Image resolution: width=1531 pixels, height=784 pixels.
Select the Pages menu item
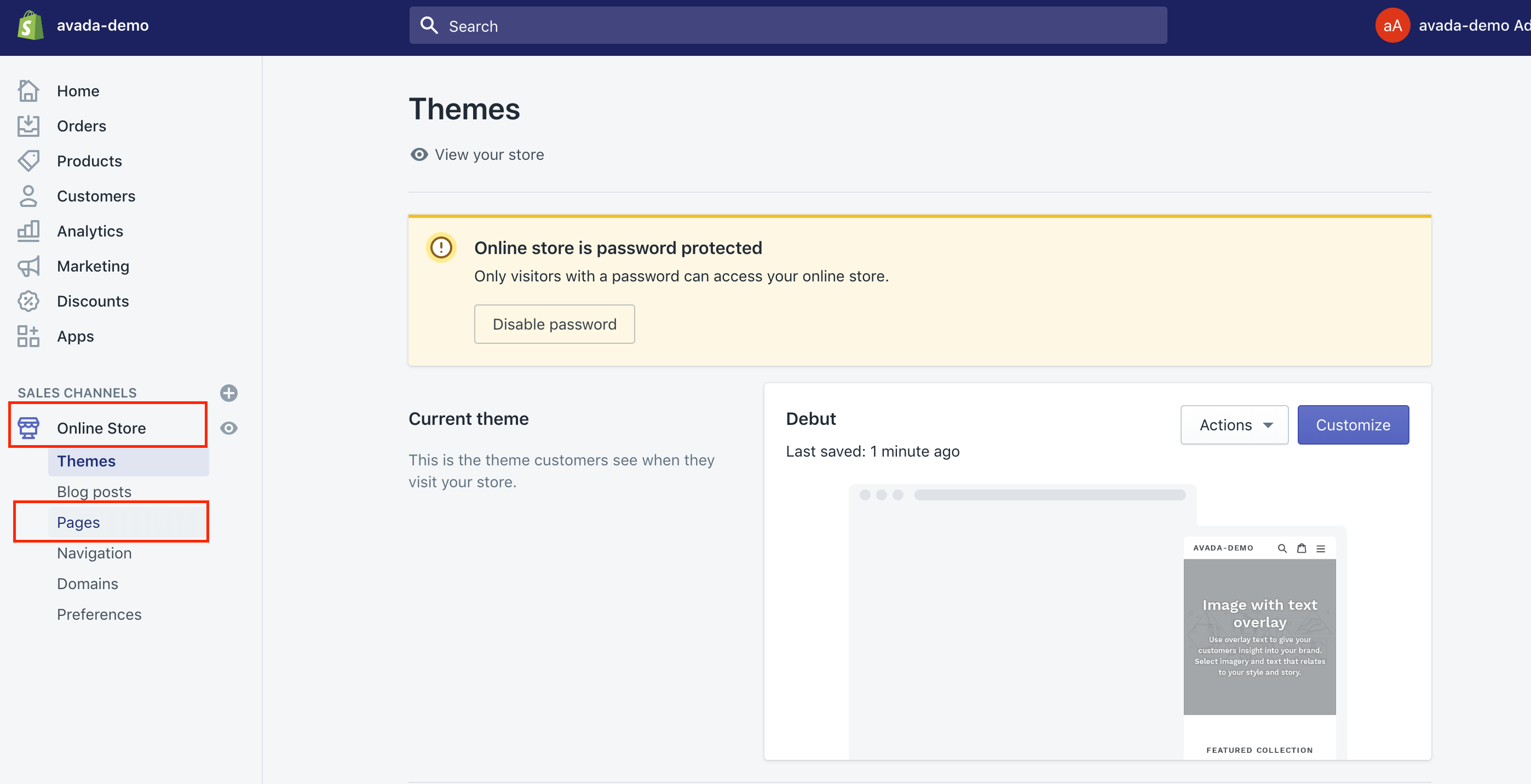pos(78,521)
